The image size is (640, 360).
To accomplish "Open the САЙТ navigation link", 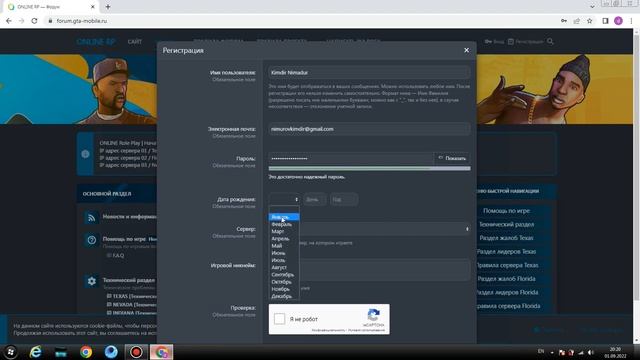I will [x=135, y=42].
